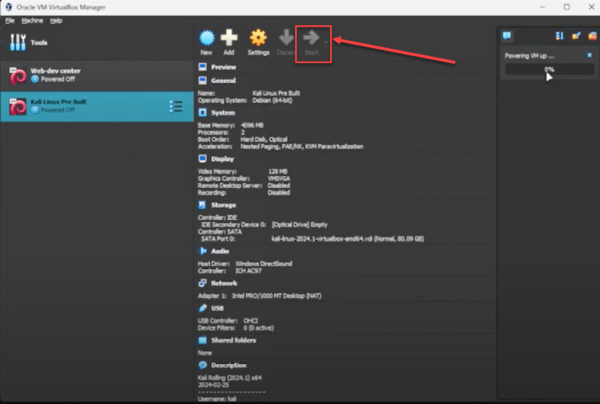Open the Start button dropdown arrow

[x=327, y=40]
